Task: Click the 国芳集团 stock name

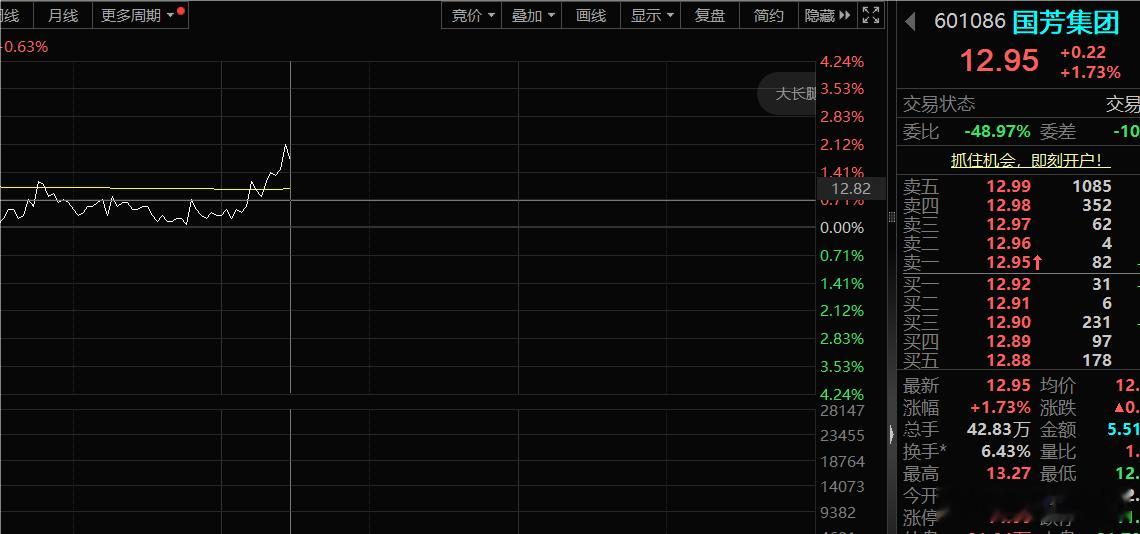Action: point(1065,23)
